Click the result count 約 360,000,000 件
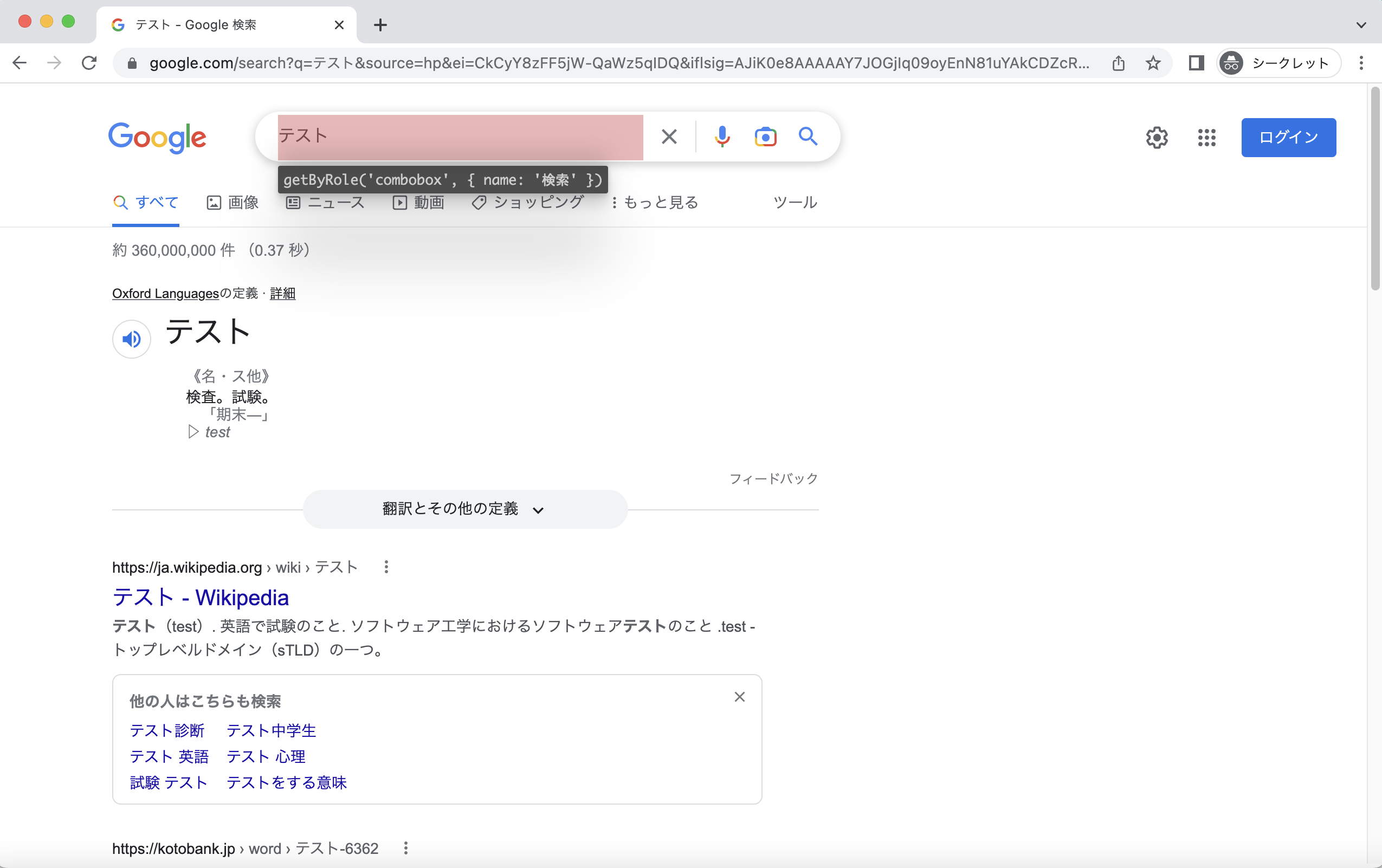1382x868 pixels. pyautogui.click(x=174, y=251)
